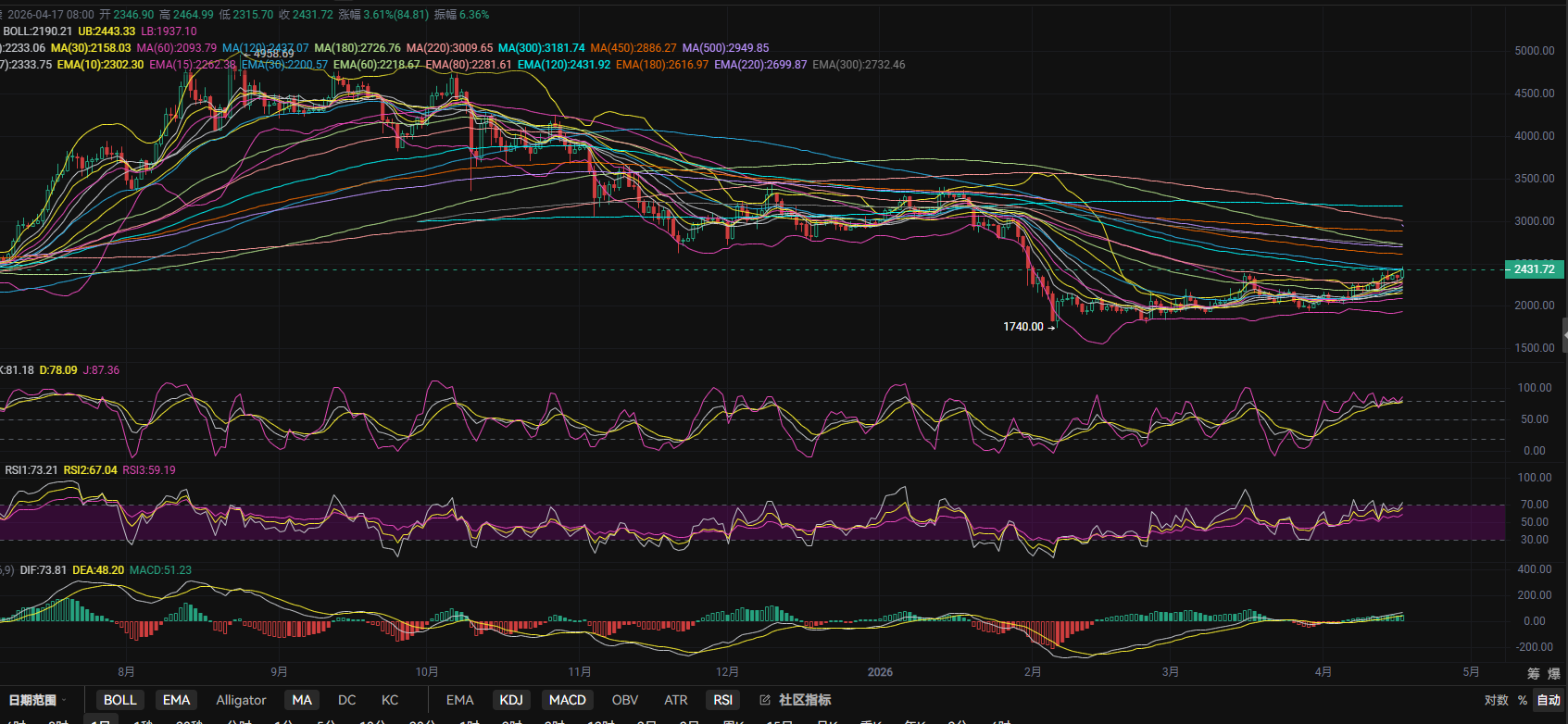
Task: Add EMA as a sub-chart indicator
Action: (x=459, y=700)
